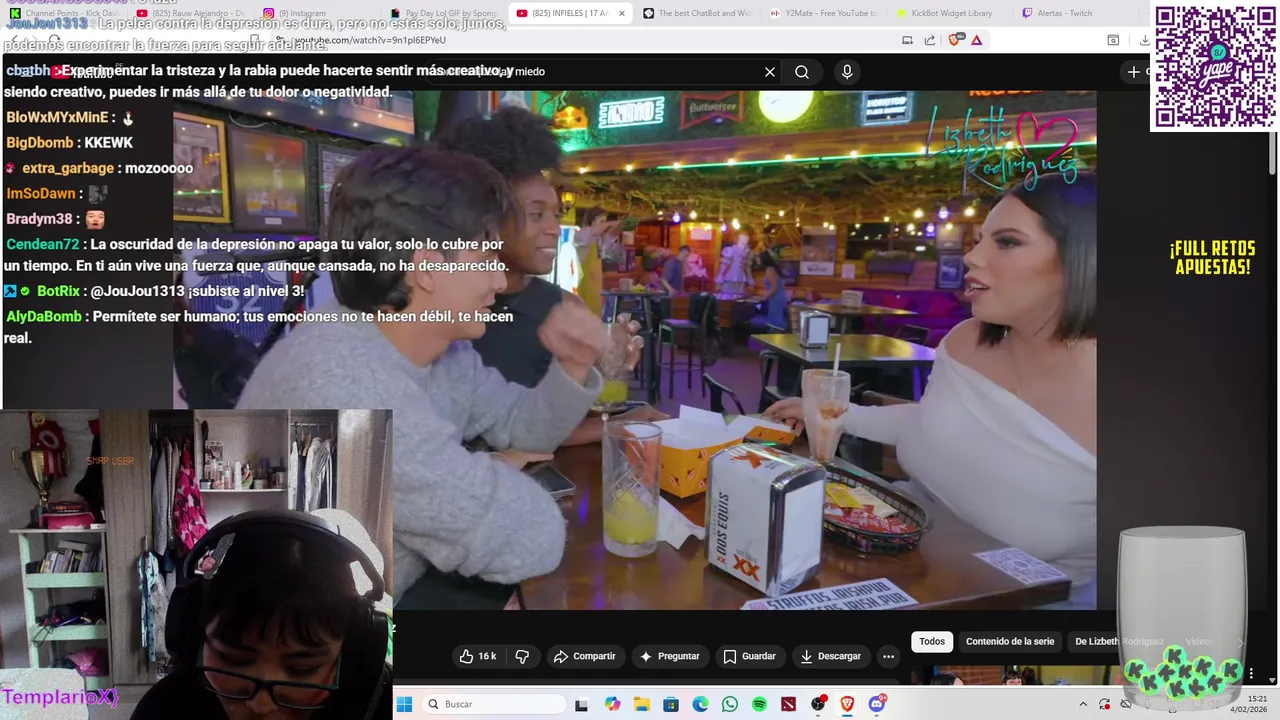The width and height of the screenshot is (1280, 720).
Task: Open Discord from the taskbar
Action: point(877,704)
